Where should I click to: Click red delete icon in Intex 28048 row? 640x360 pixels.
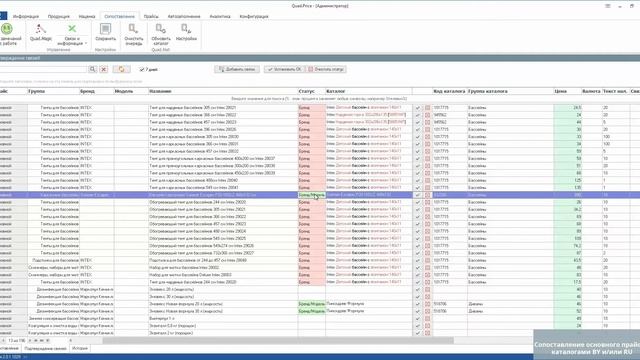[427, 260]
